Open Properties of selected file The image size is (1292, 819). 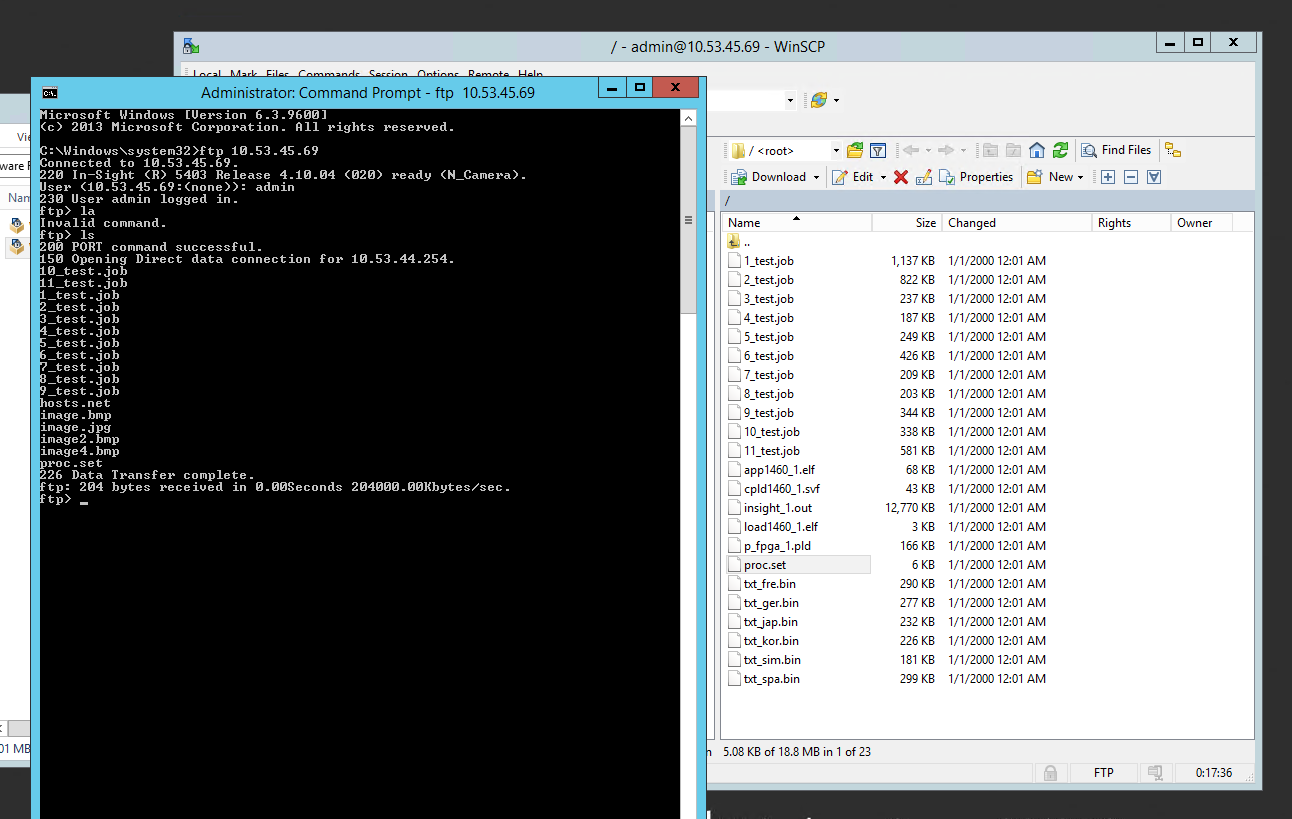(976, 177)
